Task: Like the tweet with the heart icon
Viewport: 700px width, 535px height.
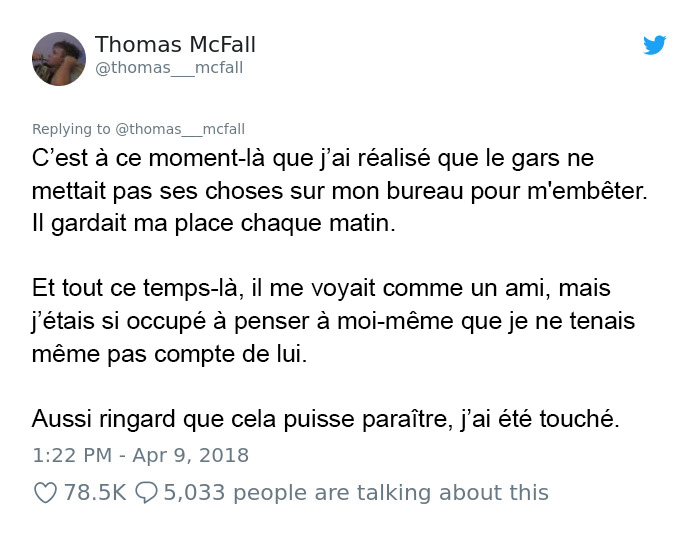Action: (46, 493)
